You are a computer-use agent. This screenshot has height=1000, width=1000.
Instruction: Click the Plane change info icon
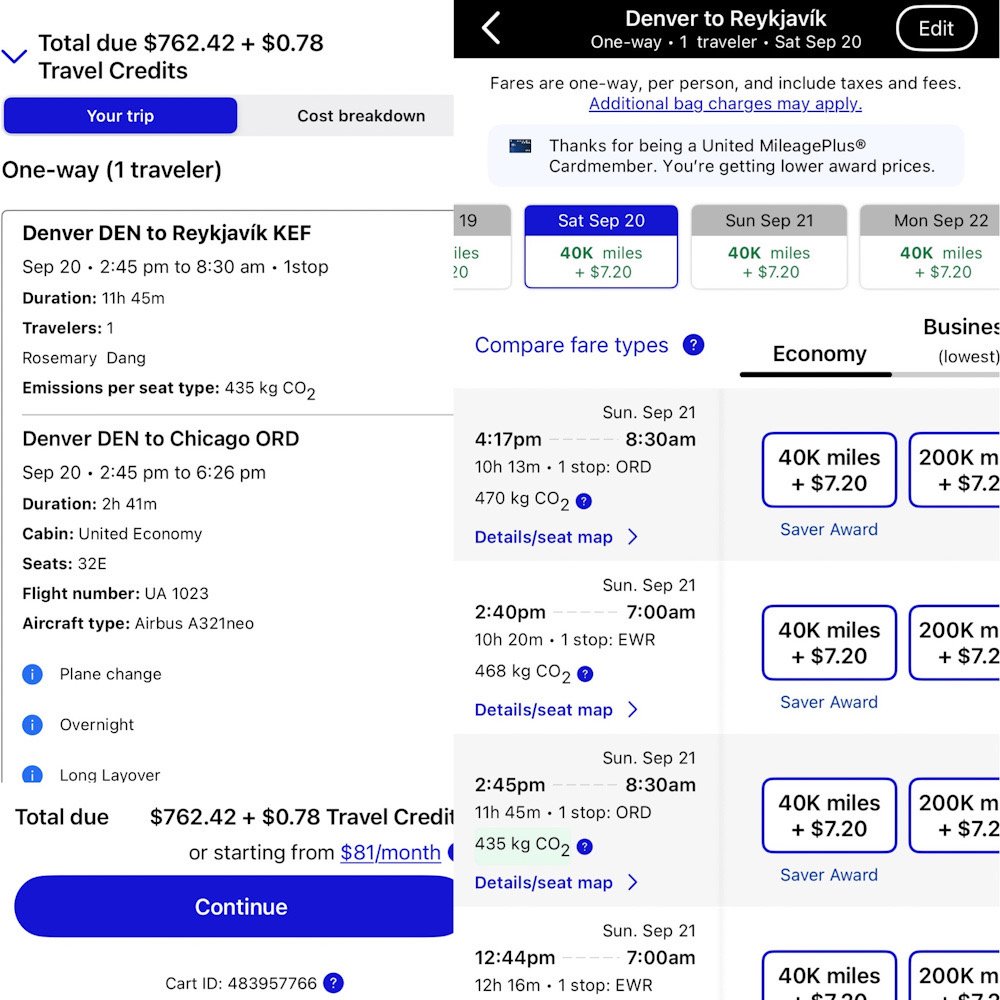click(32, 674)
